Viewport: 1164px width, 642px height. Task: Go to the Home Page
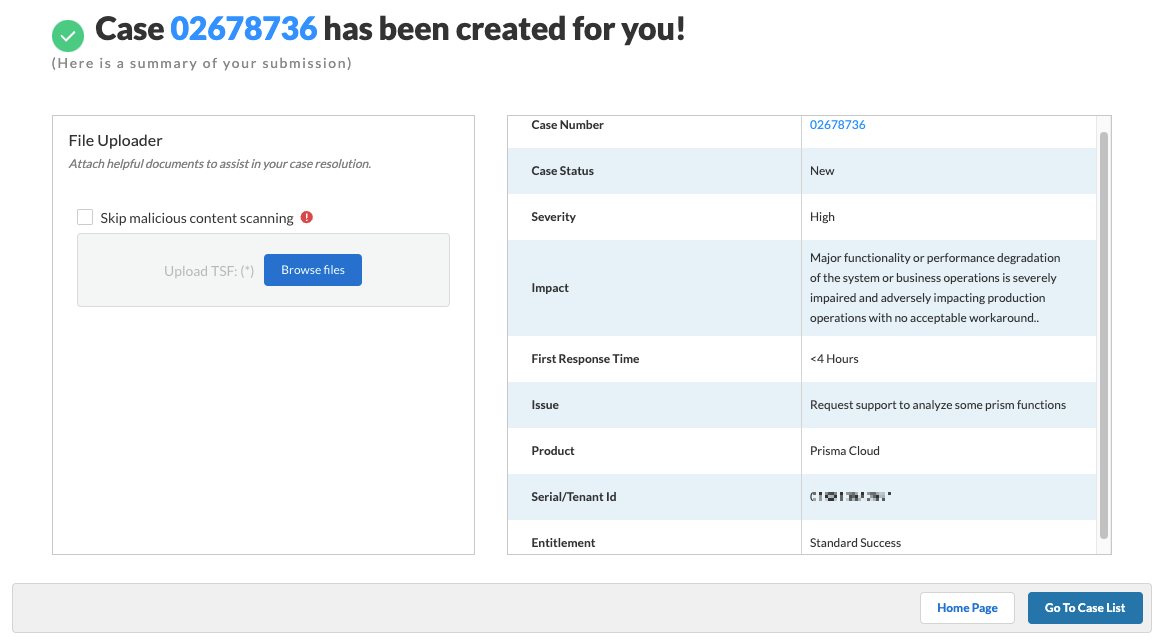click(967, 608)
